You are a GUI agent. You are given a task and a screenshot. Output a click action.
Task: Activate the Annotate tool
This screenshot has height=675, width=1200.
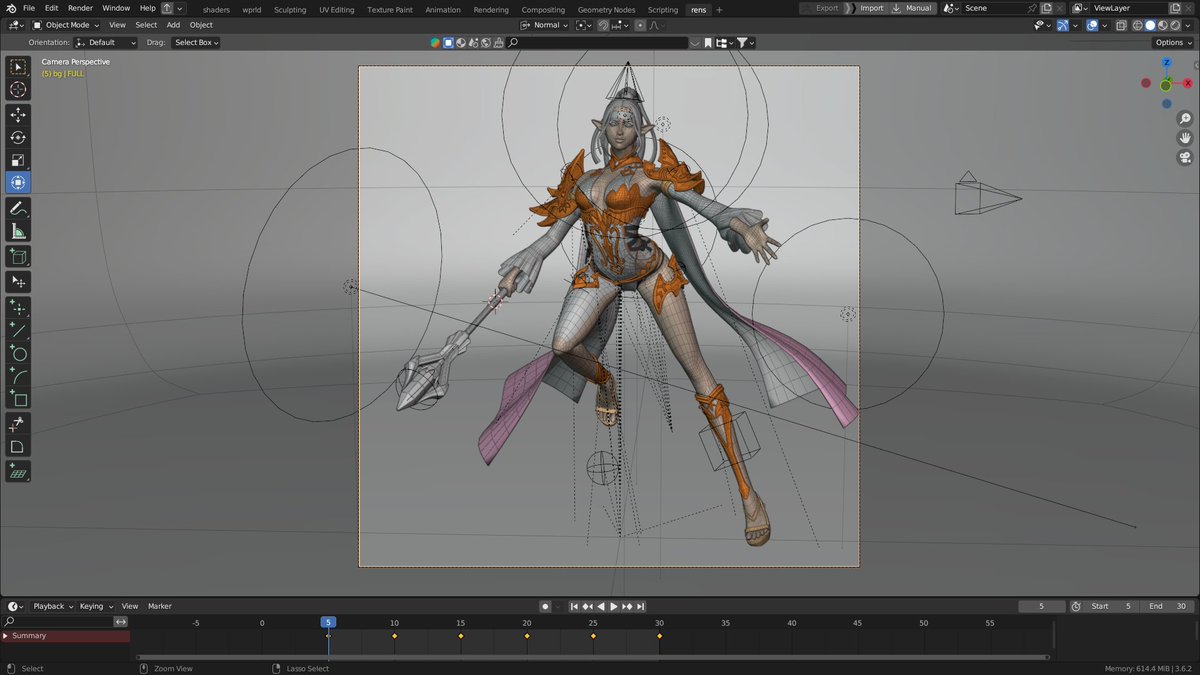pyautogui.click(x=18, y=208)
